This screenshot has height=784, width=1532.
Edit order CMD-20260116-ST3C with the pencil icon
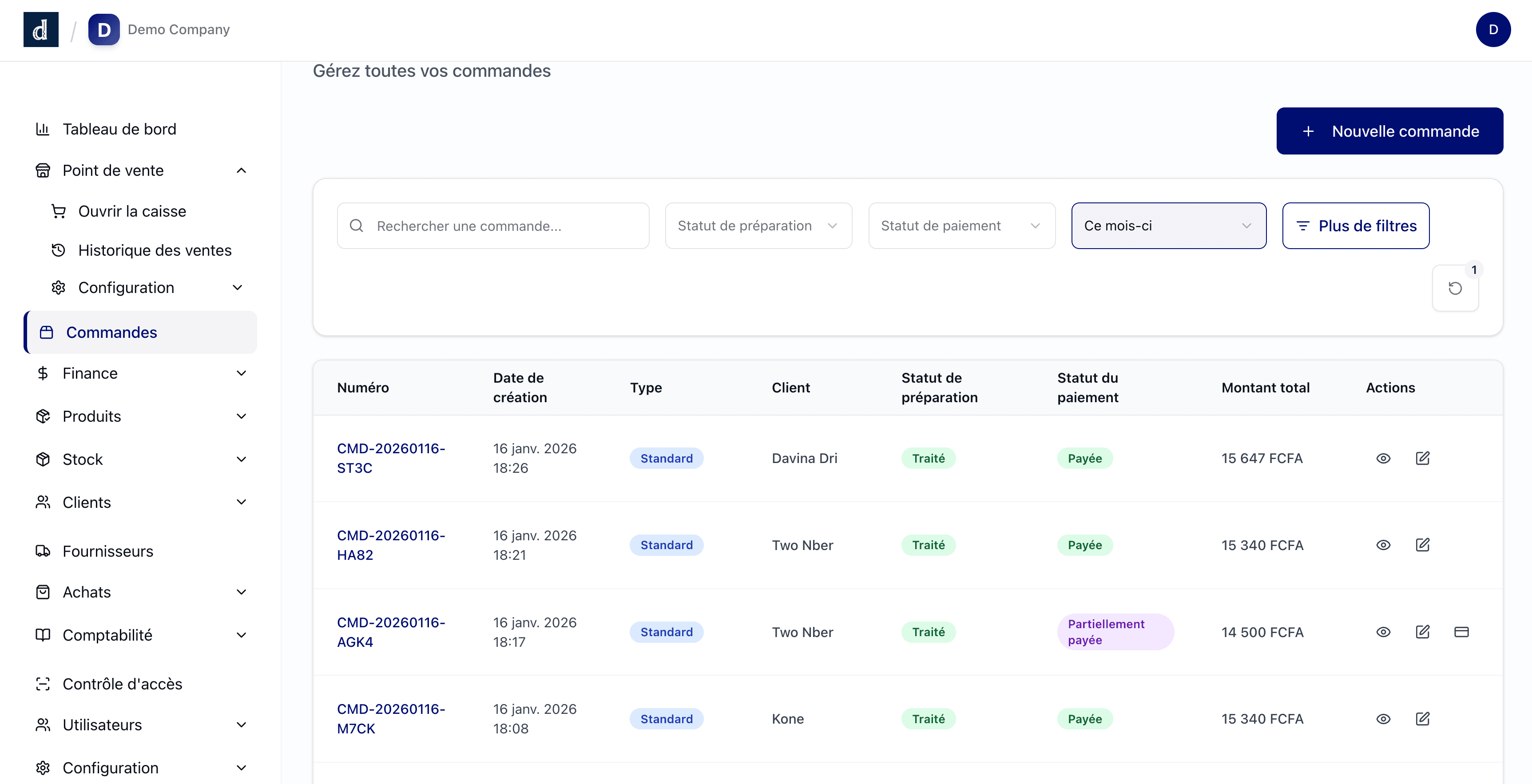point(1423,458)
